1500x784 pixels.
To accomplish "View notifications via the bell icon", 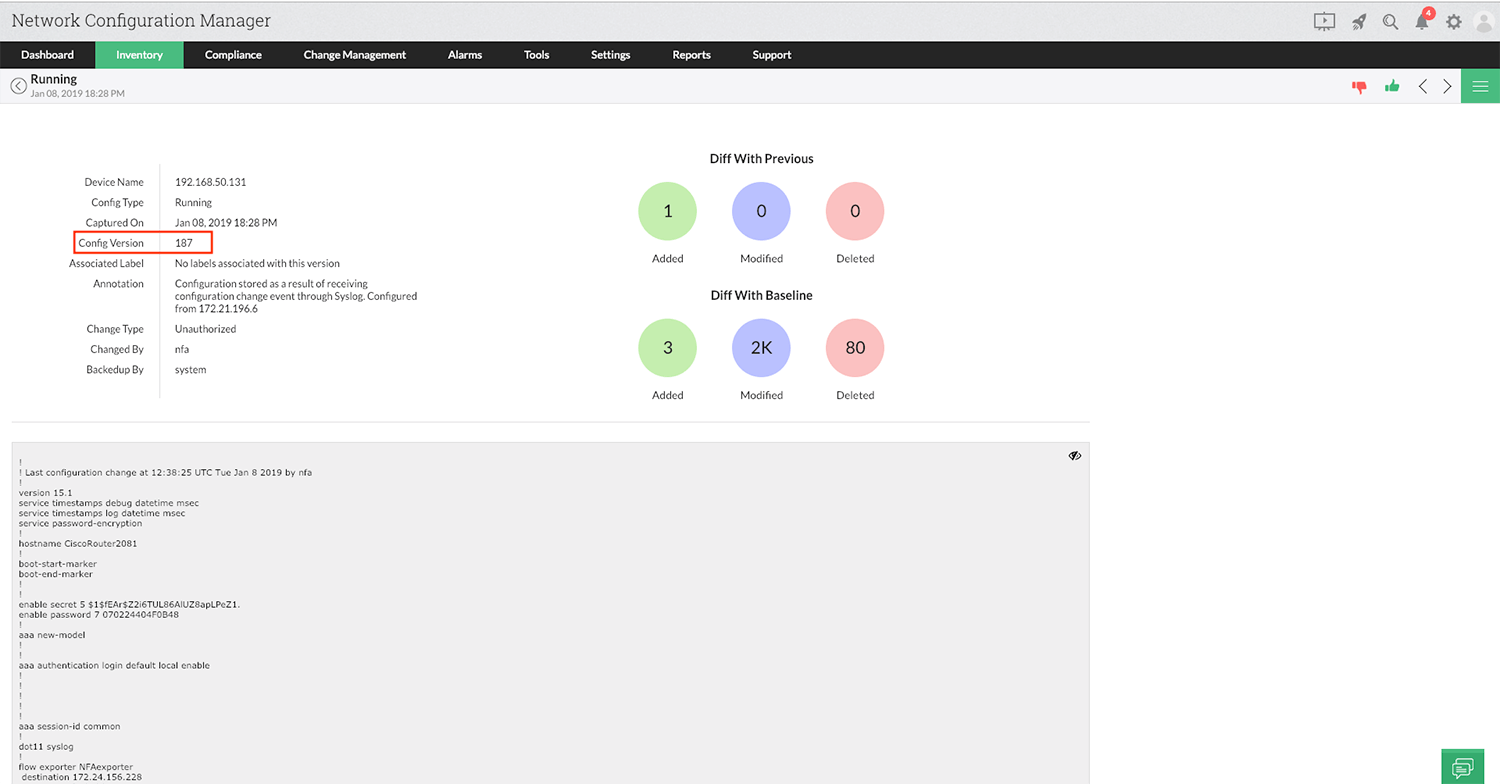I will click(1421, 20).
